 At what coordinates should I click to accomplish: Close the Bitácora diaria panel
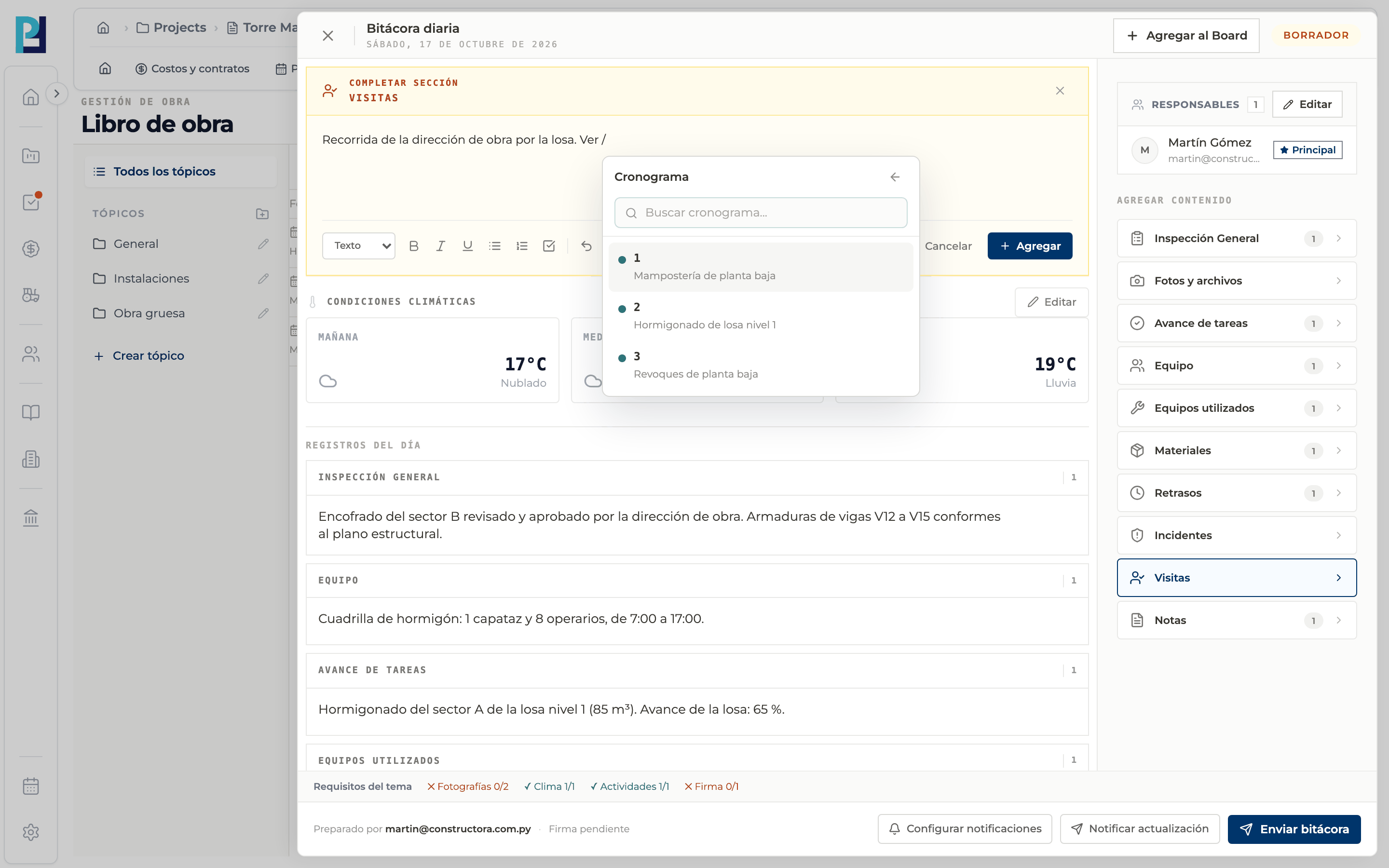[328, 36]
